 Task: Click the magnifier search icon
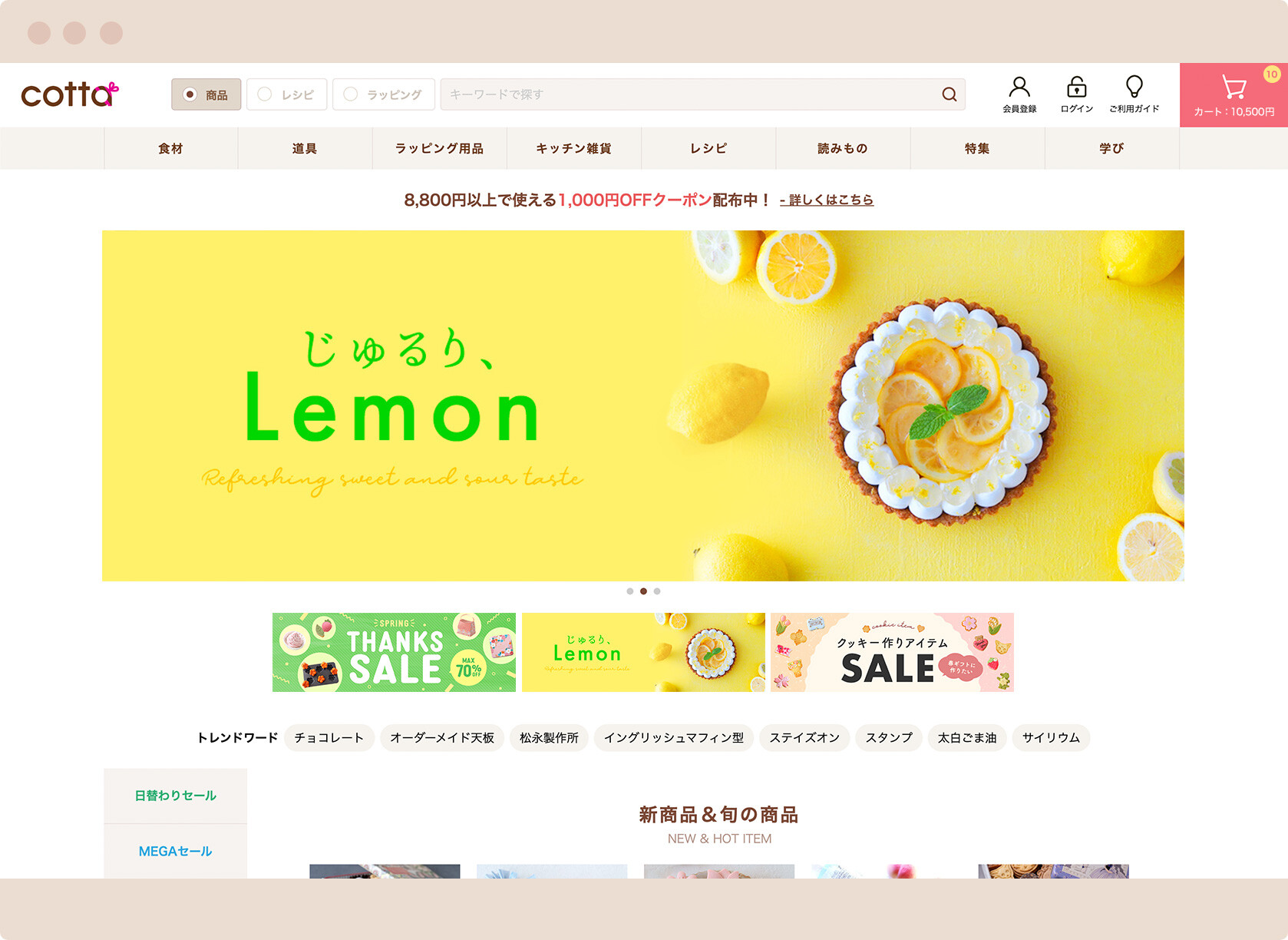(x=949, y=94)
